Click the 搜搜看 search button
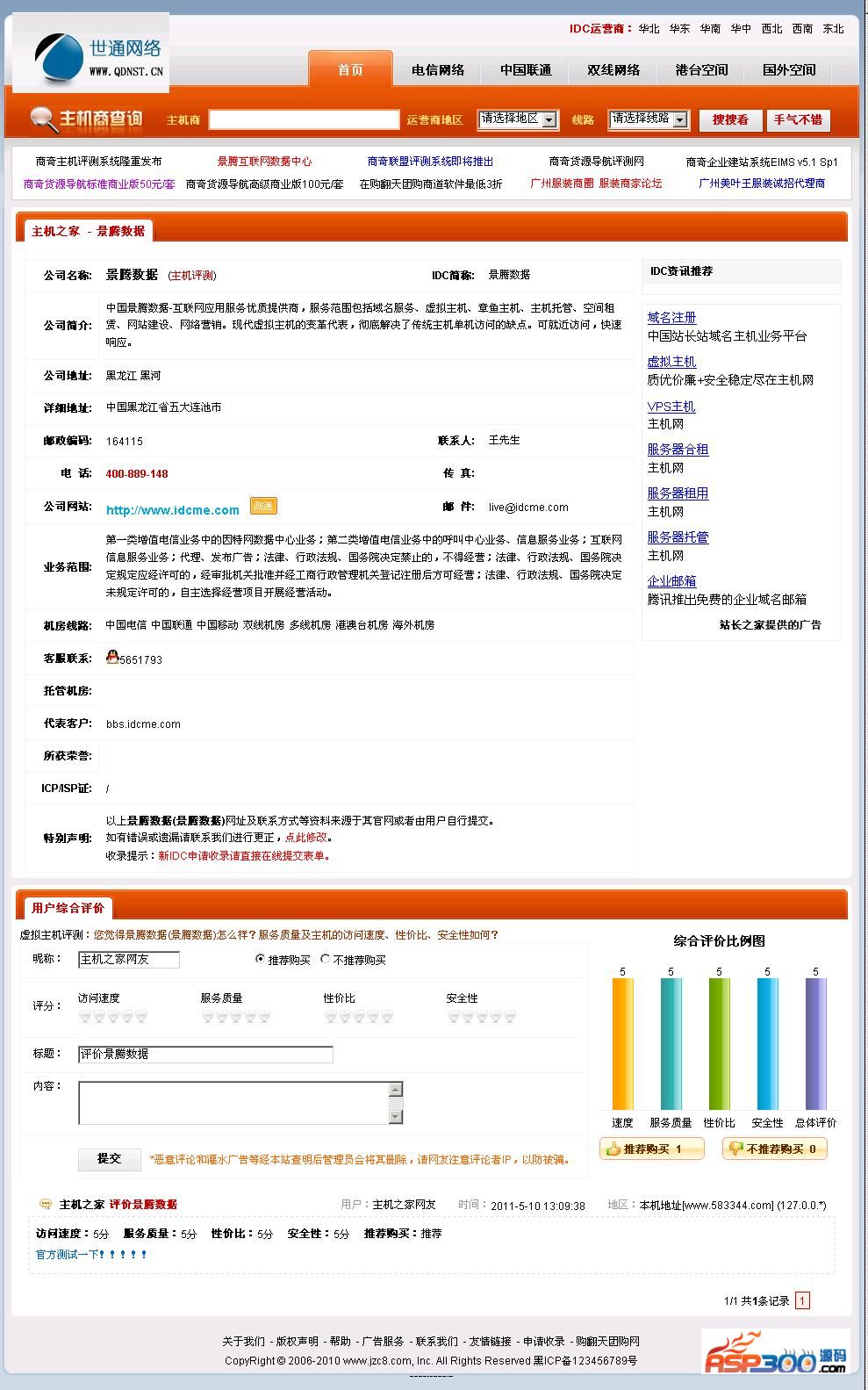The height and width of the screenshot is (1390, 868). tap(730, 119)
